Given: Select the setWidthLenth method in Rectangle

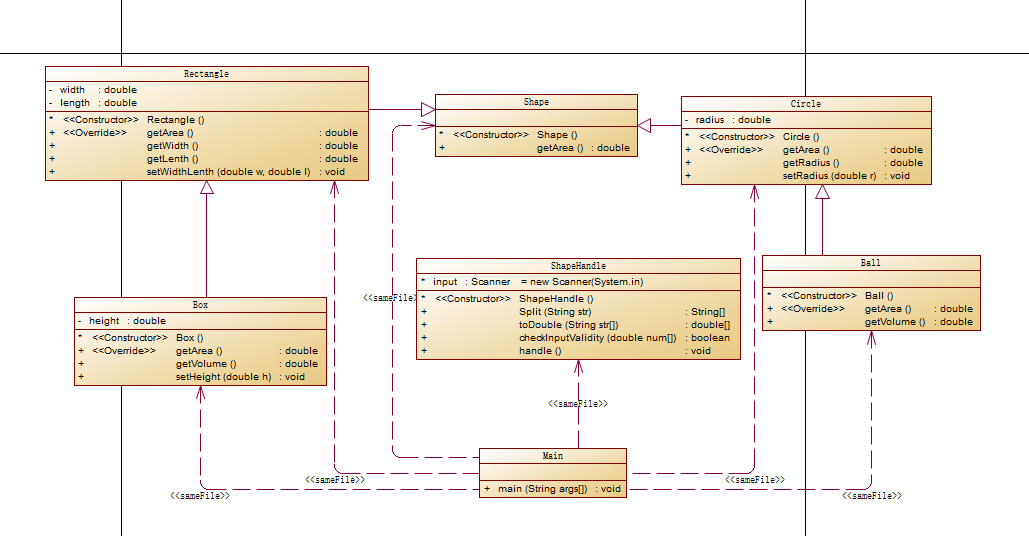Looking at the screenshot, I should [228, 172].
